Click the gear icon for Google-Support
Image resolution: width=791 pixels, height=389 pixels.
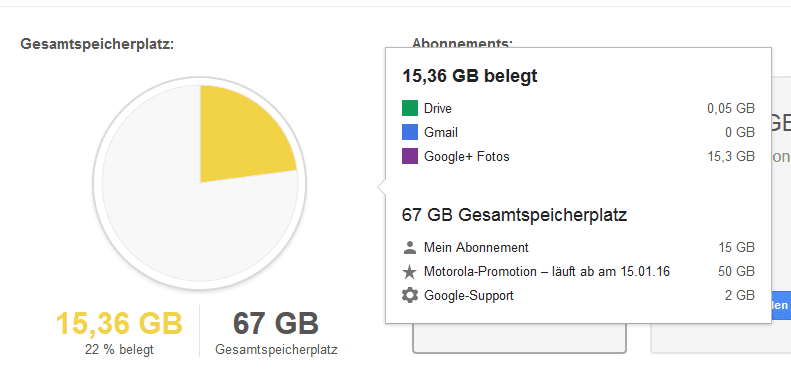point(410,295)
